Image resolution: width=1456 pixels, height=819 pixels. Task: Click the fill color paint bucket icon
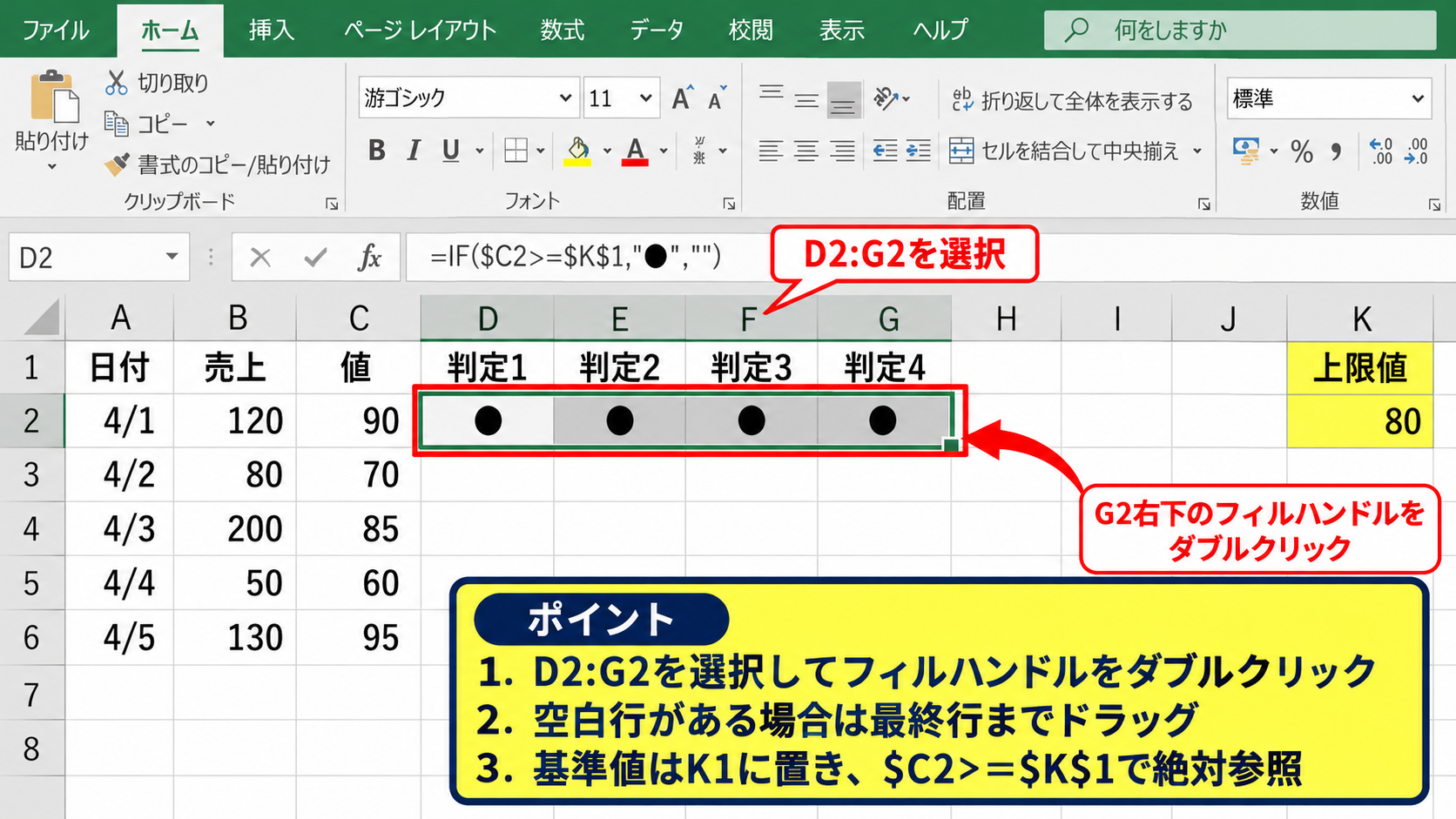pos(577,151)
